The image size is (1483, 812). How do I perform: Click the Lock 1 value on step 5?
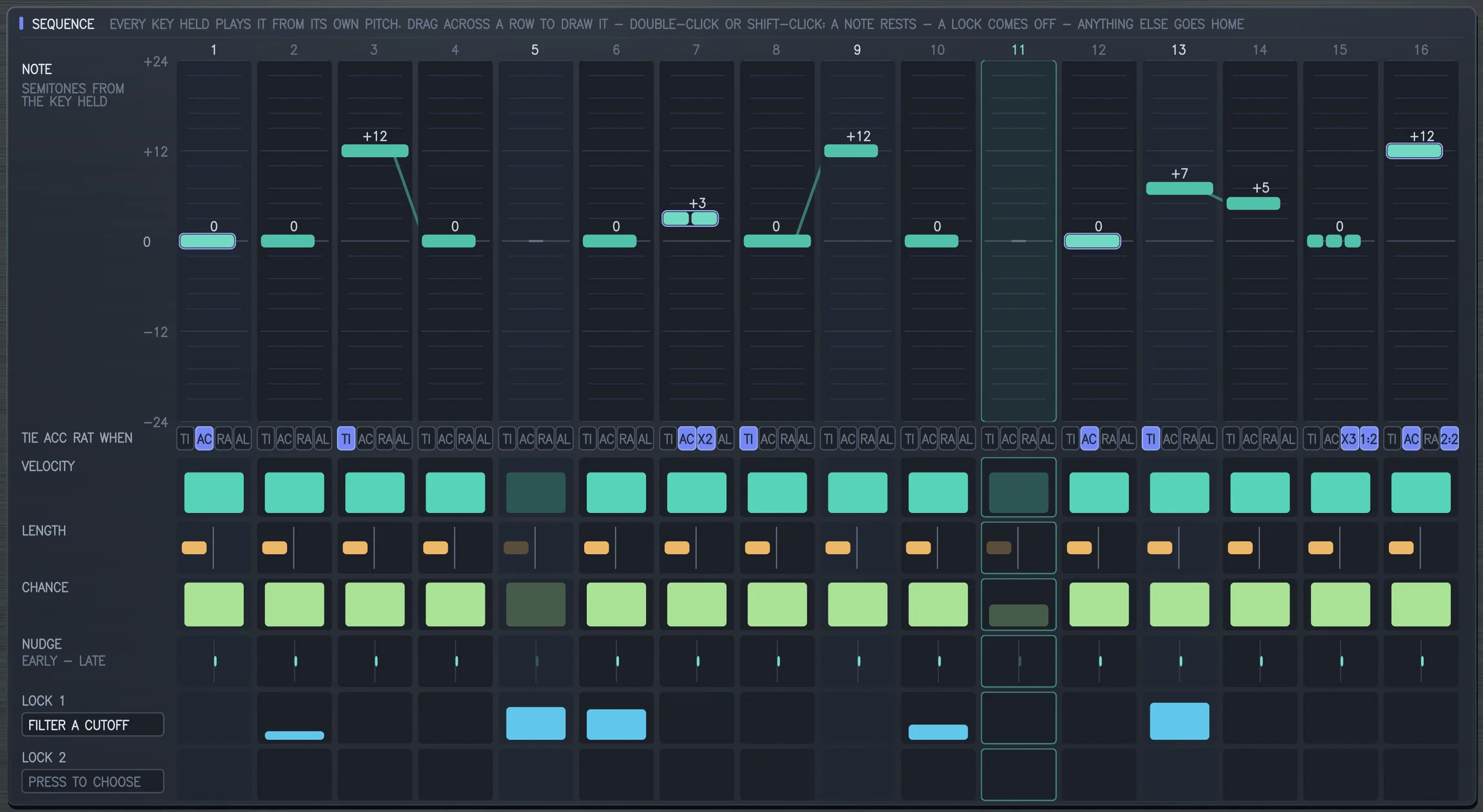pos(535,723)
